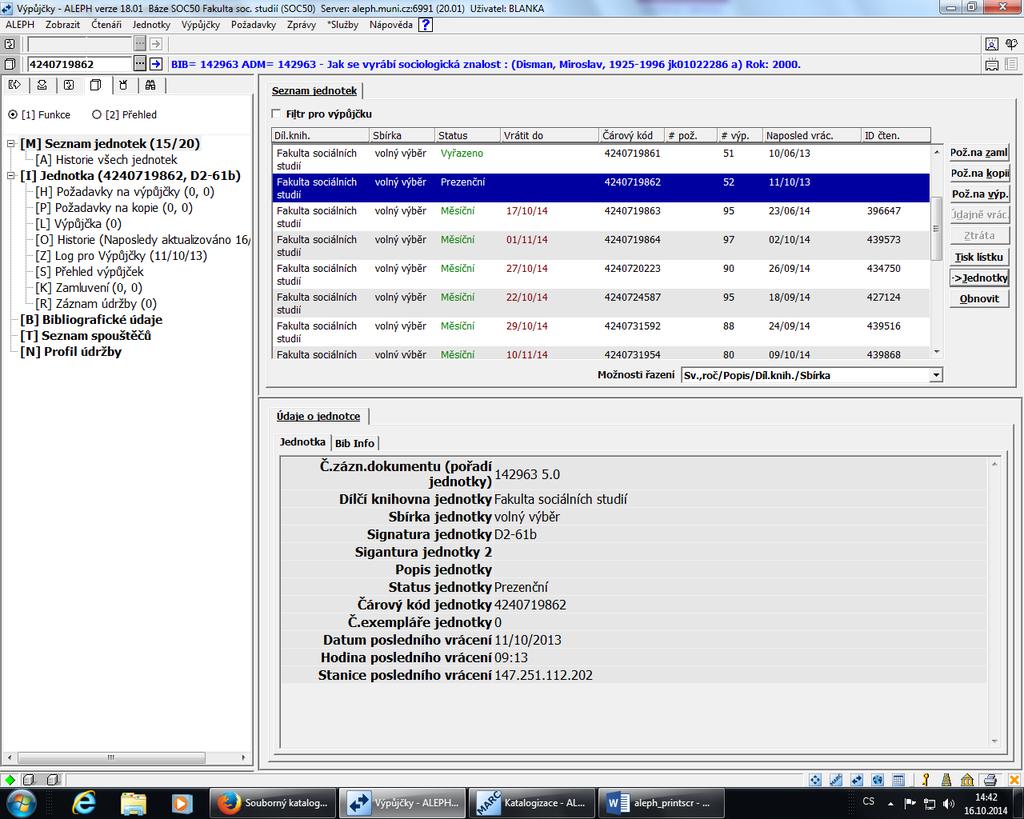Select the row with barcode 4240719861
Viewport: 1024px width, 819px height.
tap(601, 159)
